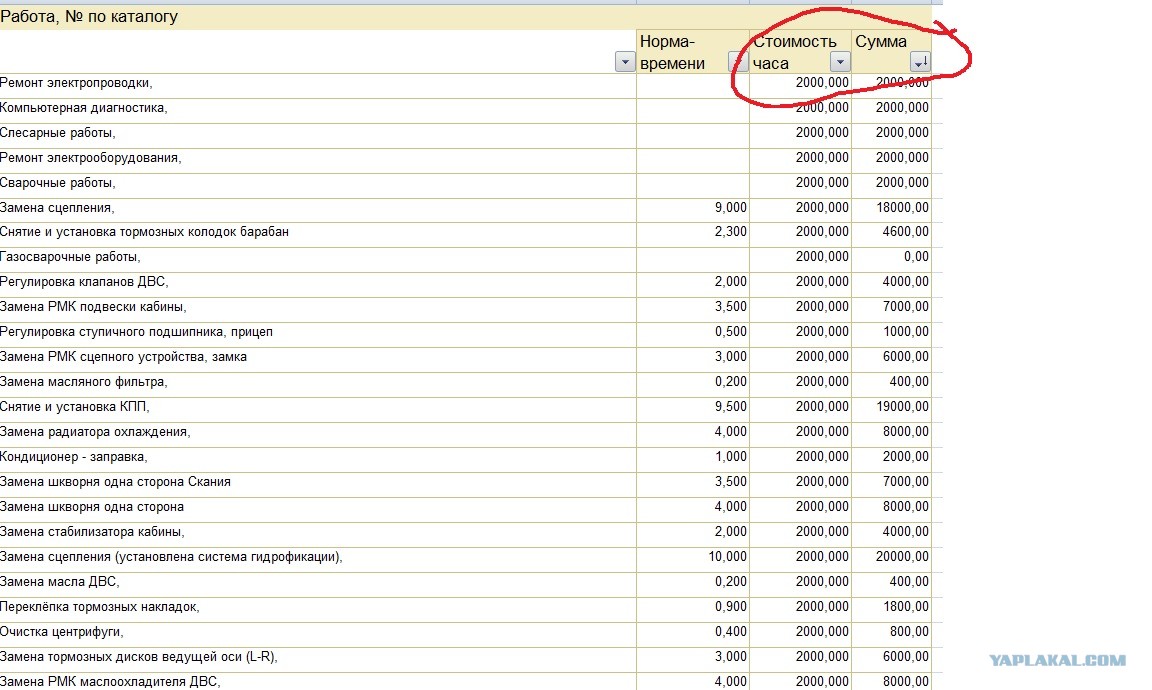Select 'Замена тормозных дисков ведущей оси (L-R),'
1152x690 pixels.
pos(139,657)
